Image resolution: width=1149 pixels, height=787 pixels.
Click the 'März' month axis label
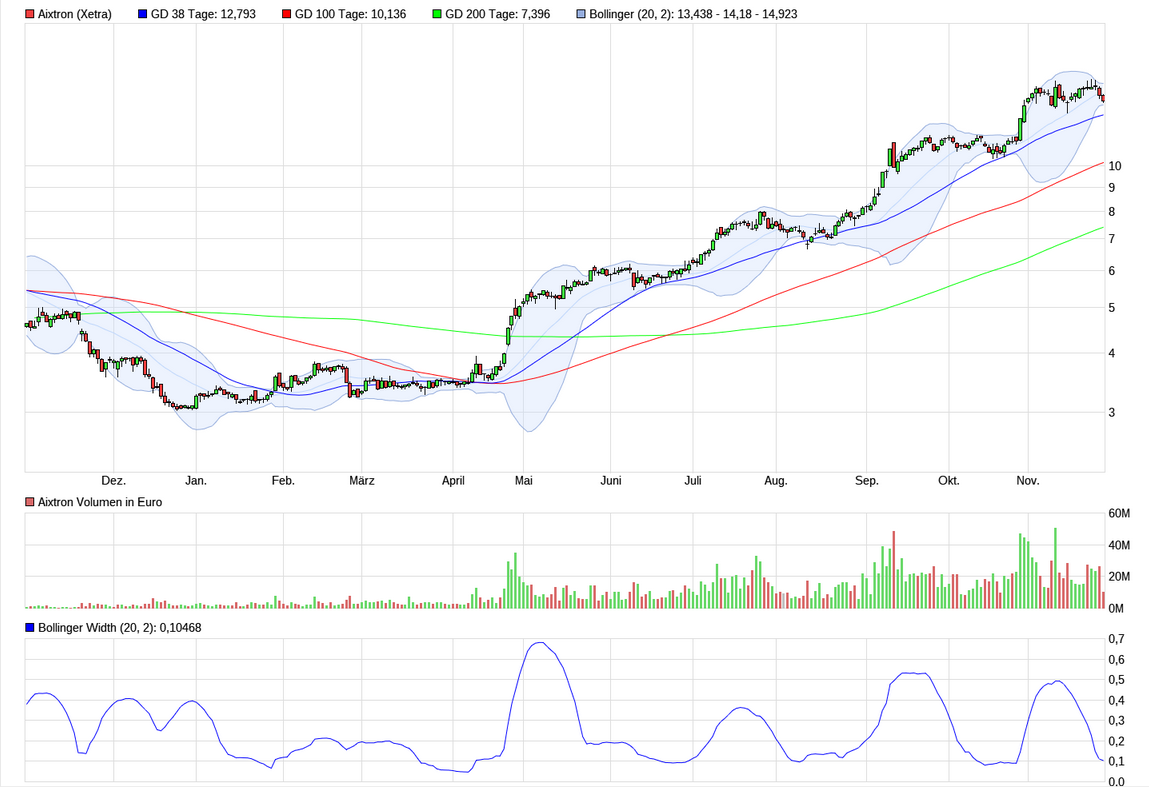coord(361,481)
